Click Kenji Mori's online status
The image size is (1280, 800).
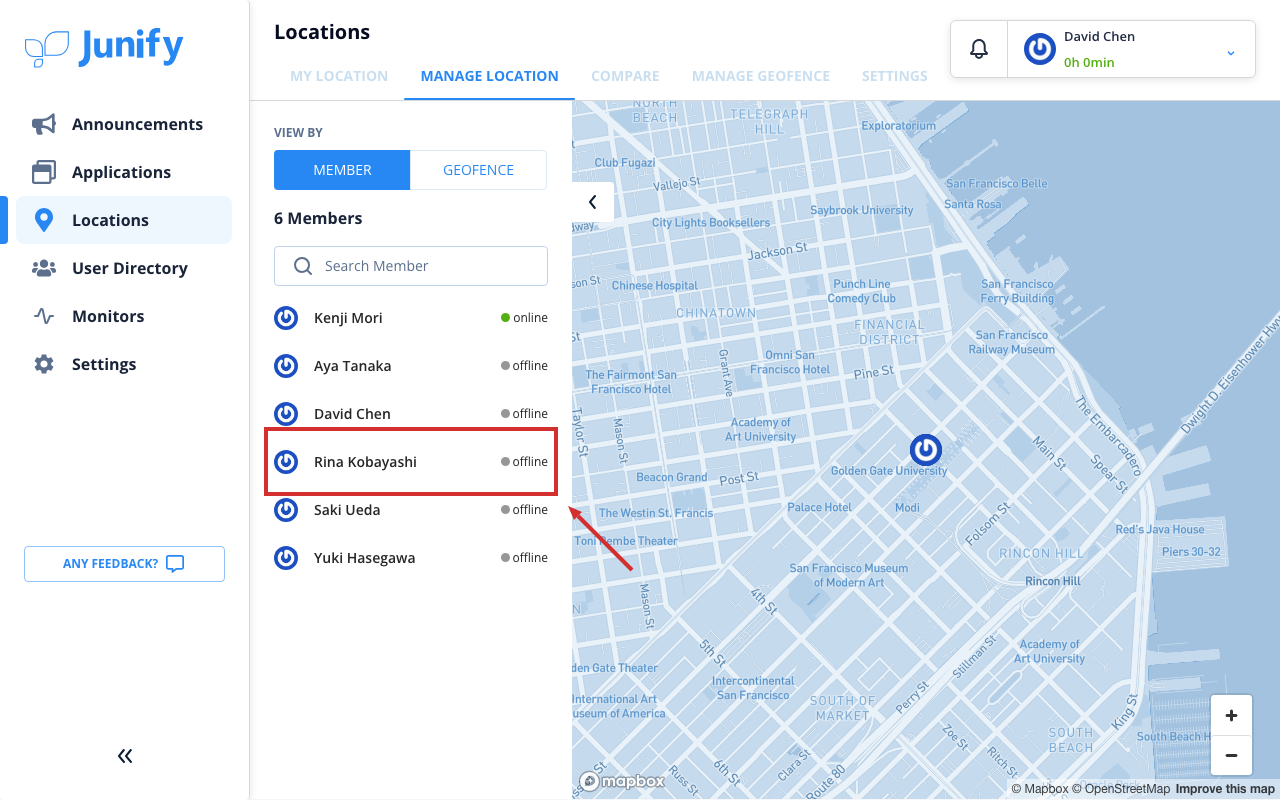(524, 318)
